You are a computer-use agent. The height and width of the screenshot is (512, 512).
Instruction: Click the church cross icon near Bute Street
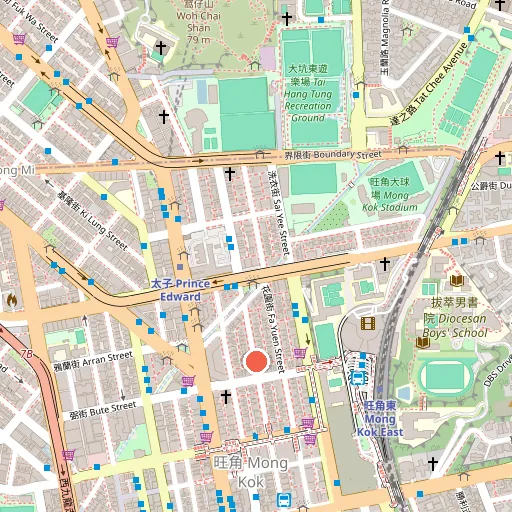point(226,397)
